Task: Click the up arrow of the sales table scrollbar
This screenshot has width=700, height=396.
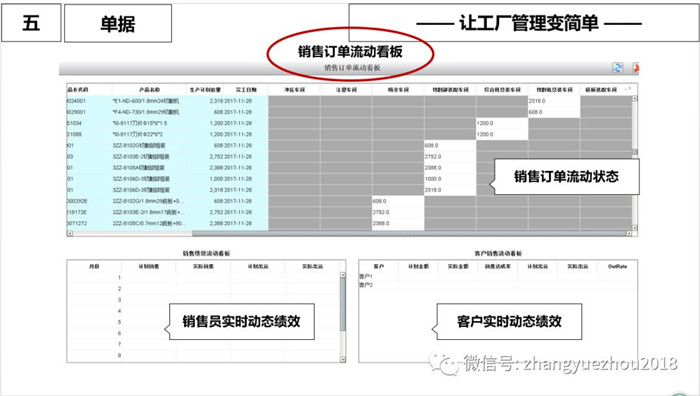Action: point(342,275)
